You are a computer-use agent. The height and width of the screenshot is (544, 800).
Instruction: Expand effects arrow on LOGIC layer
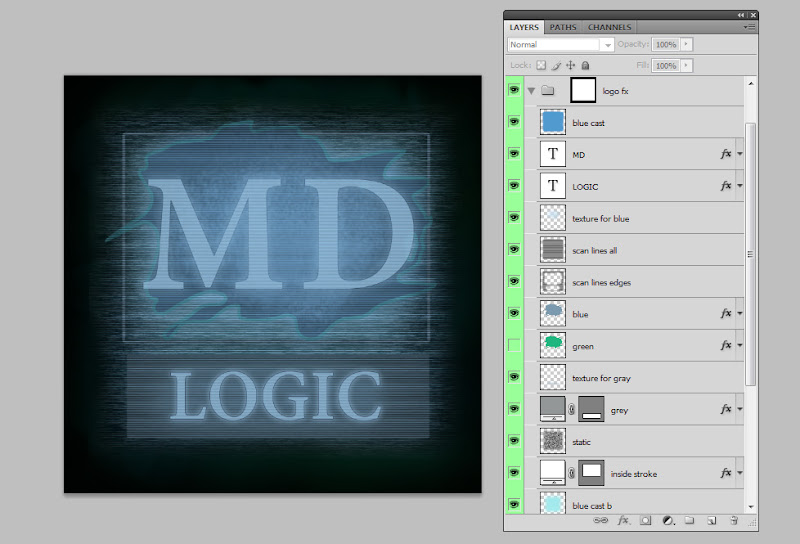click(739, 186)
